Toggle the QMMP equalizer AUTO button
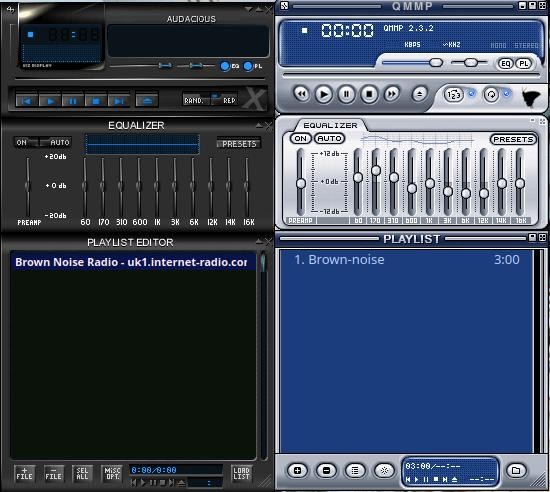 (x=329, y=139)
